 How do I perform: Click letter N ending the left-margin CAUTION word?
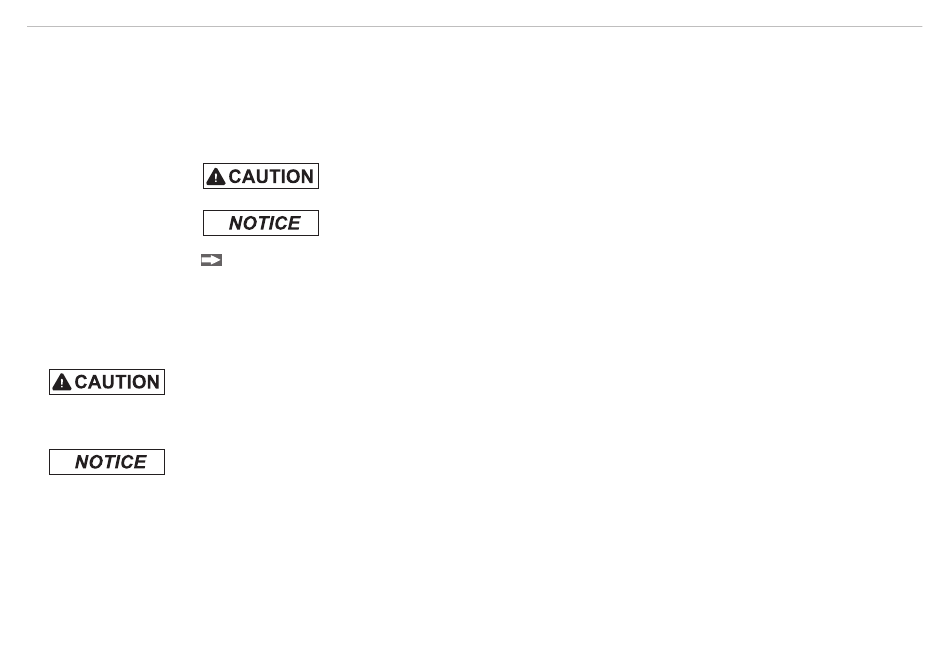pyautogui.click(x=153, y=382)
